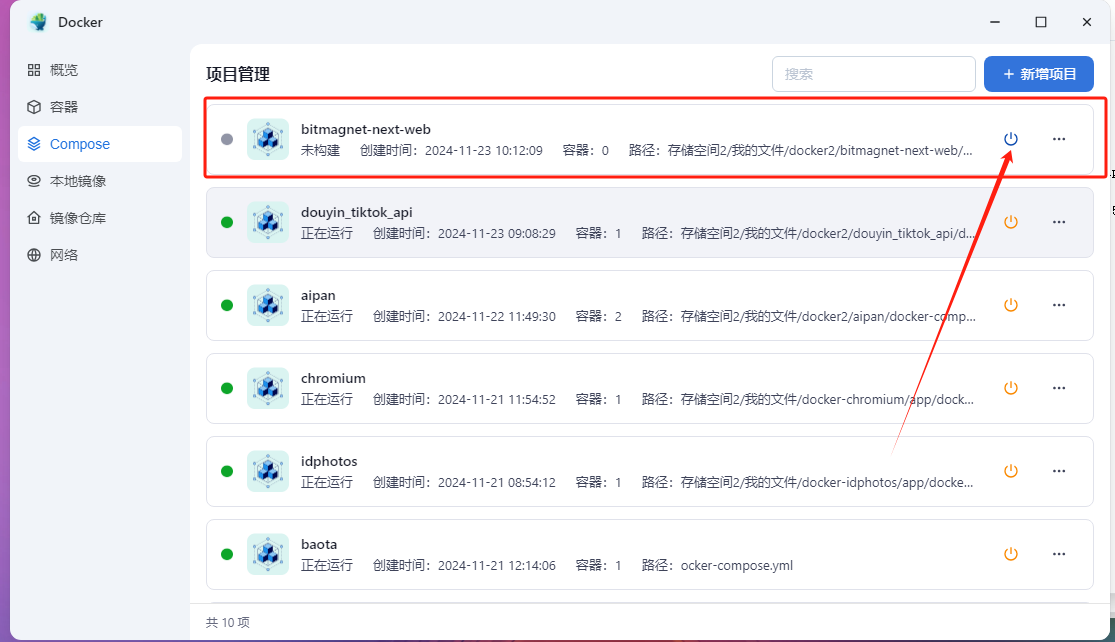Screen dimensions: 1115x642
Task: Click the 未构建 status text
Action: (320, 151)
